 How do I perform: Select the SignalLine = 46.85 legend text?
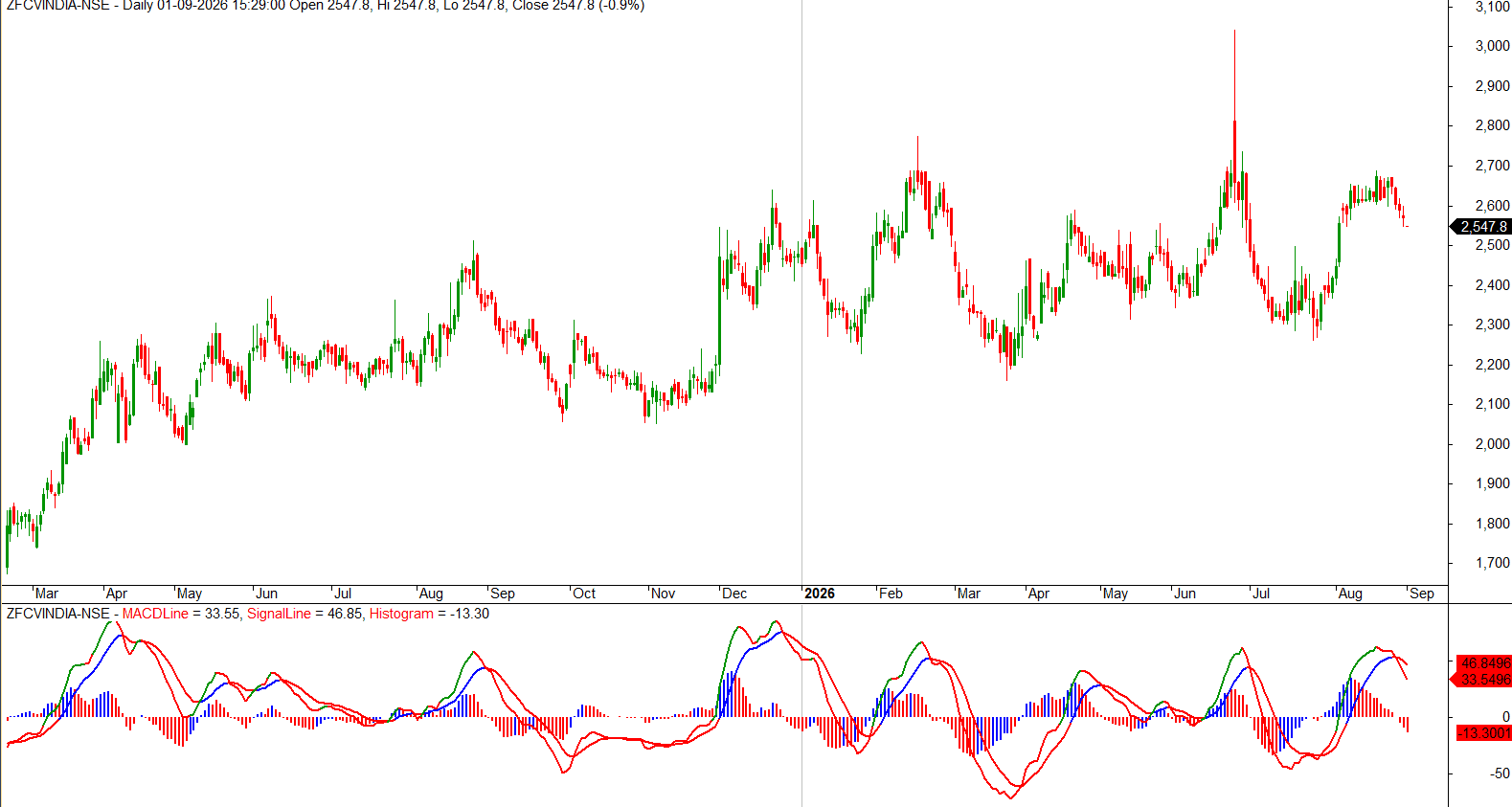pos(305,614)
